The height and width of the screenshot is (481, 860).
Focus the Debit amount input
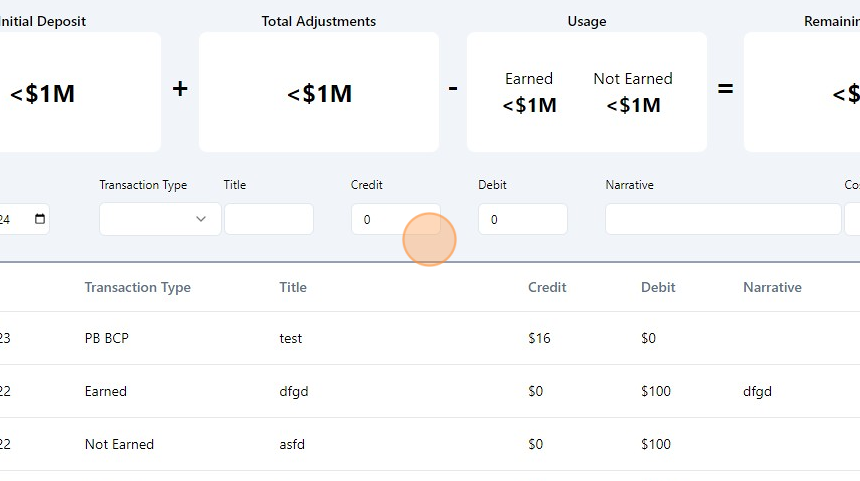pyautogui.click(x=522, y=219)
